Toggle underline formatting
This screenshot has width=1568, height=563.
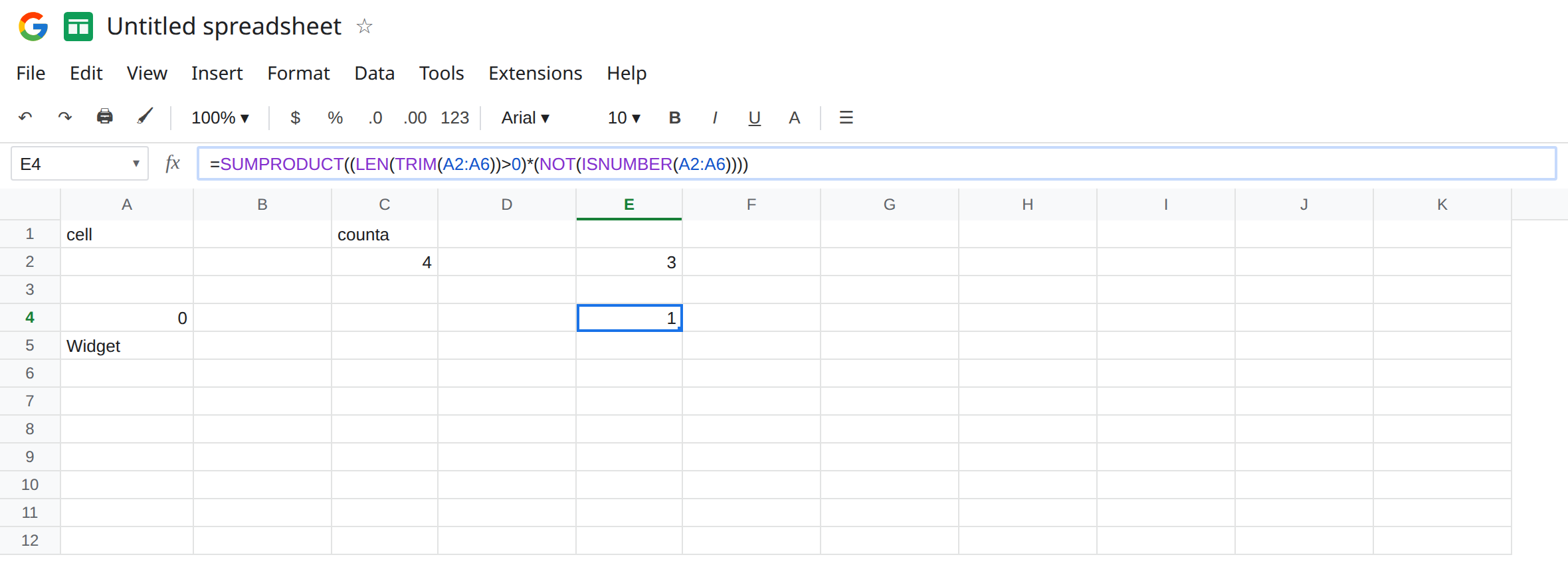pos(754,118)
